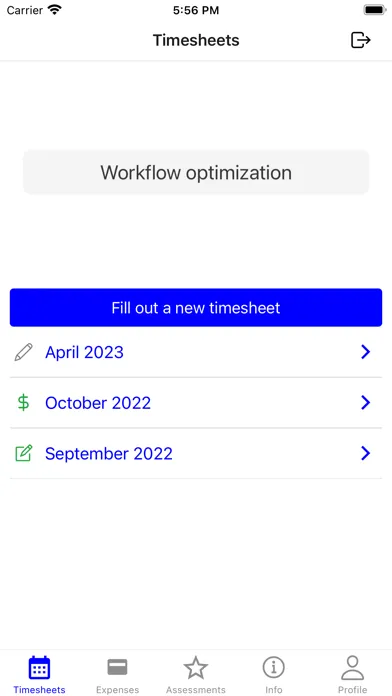Select the Workflow optimization project box
Image resolution: width=392 pixels, height=696 pixels.
point(196,172)
